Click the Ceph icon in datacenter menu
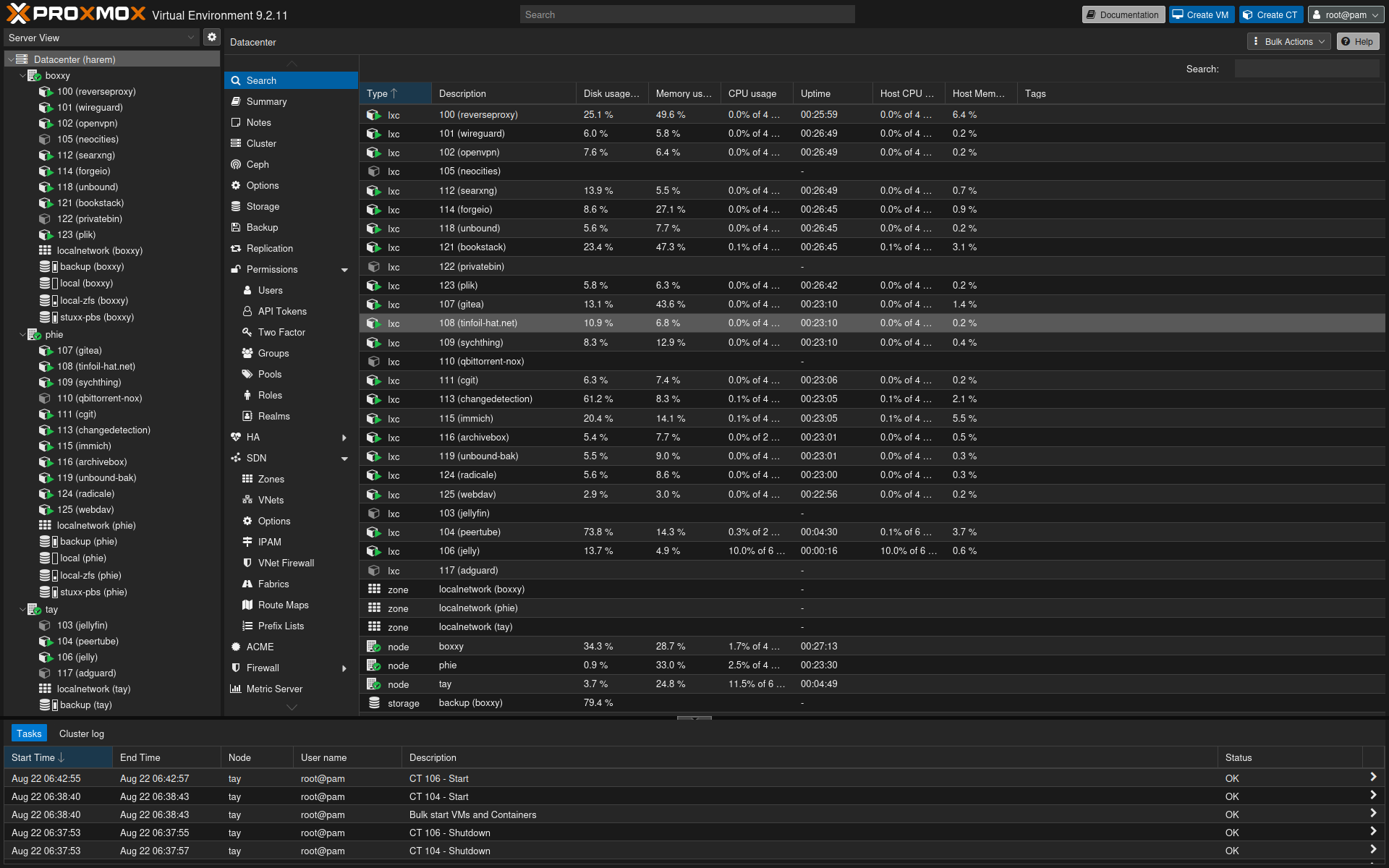1389x868 pixels. pyautogui.click(x=236, y=165)
